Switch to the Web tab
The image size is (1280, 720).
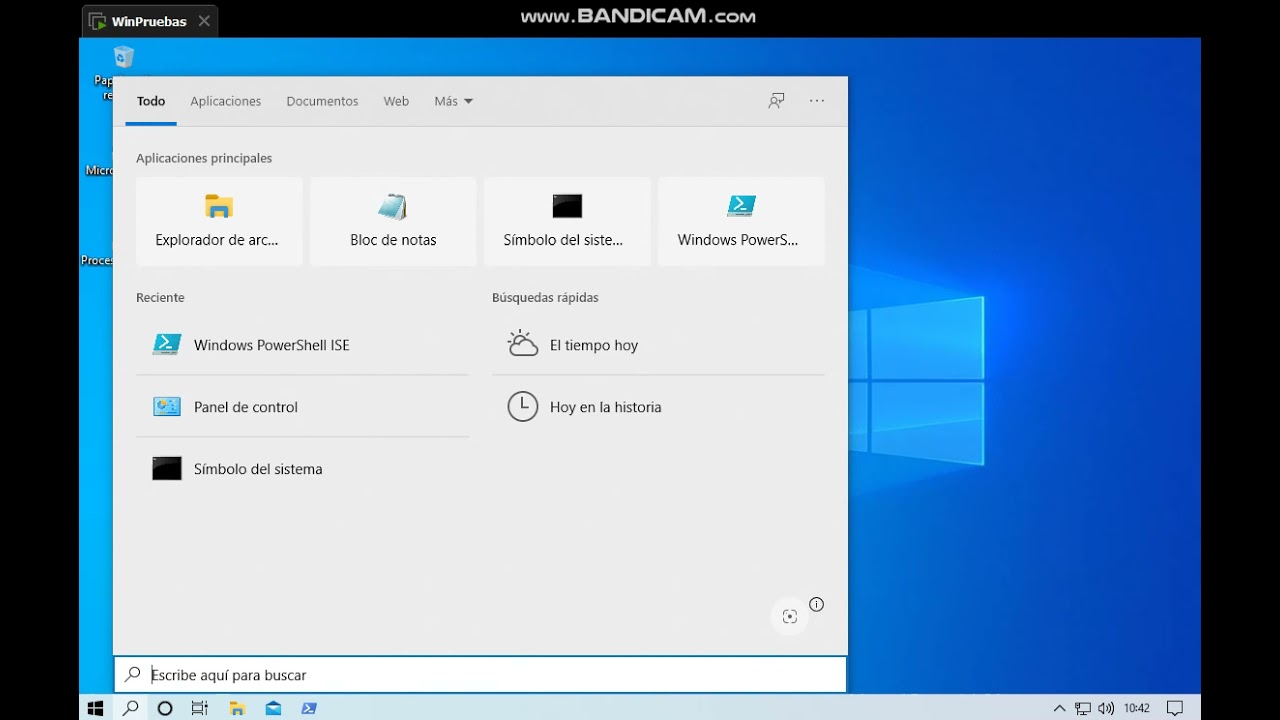click(x=396, y=101)
